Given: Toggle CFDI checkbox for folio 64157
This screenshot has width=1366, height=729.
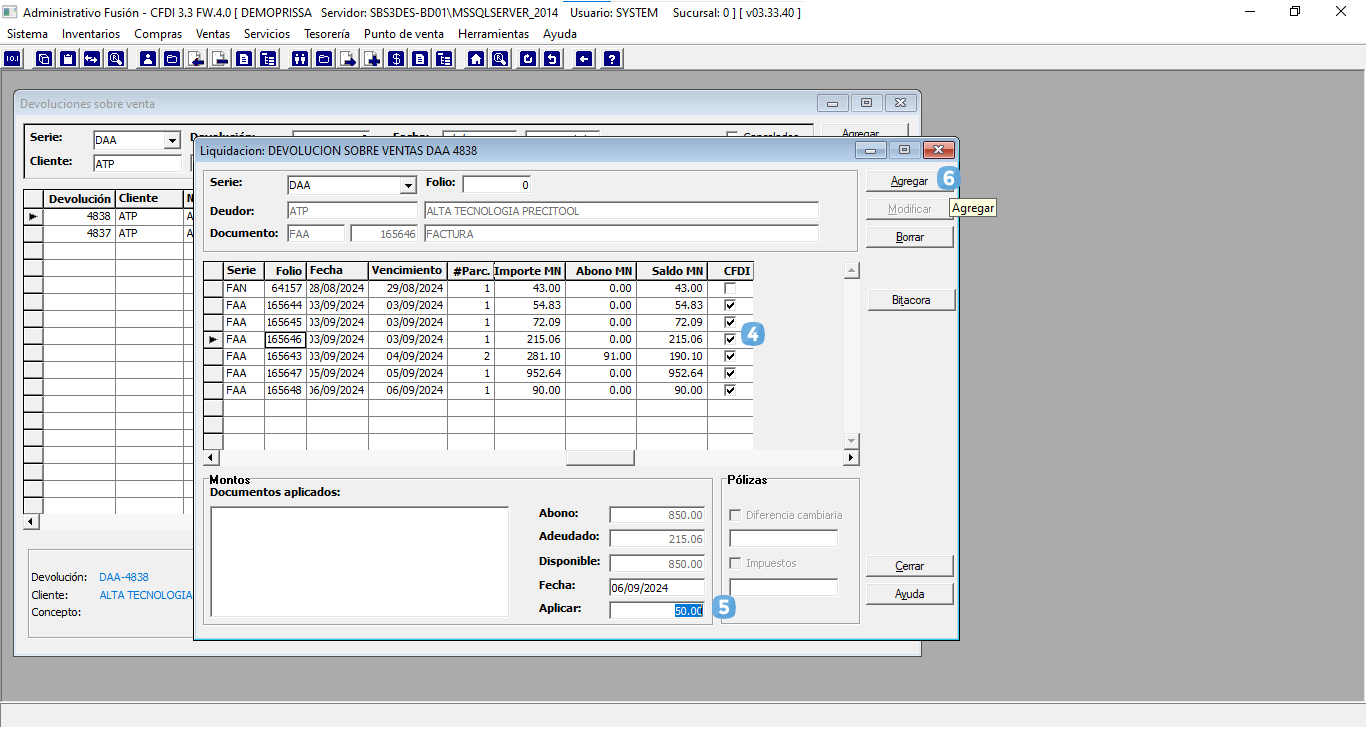Looking at the screenshot, I should (x=730, y=288).
